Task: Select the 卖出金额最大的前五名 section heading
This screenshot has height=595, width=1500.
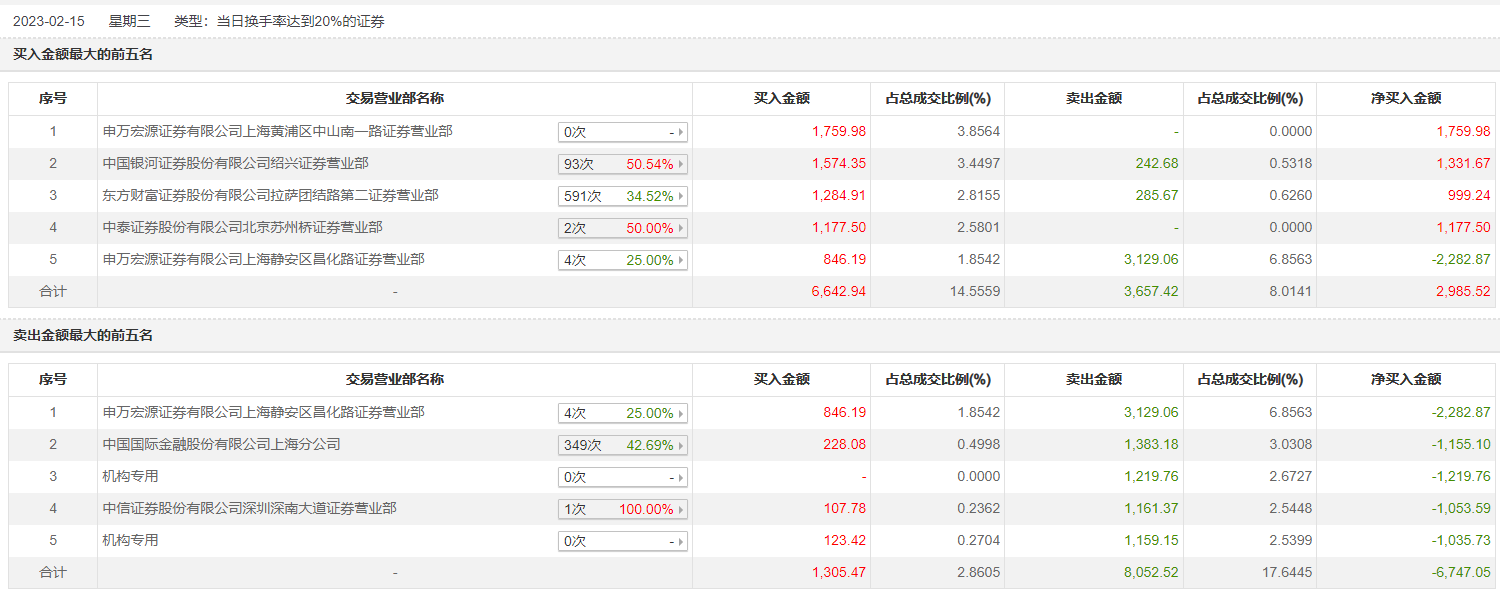Action: tap(83, 335)
